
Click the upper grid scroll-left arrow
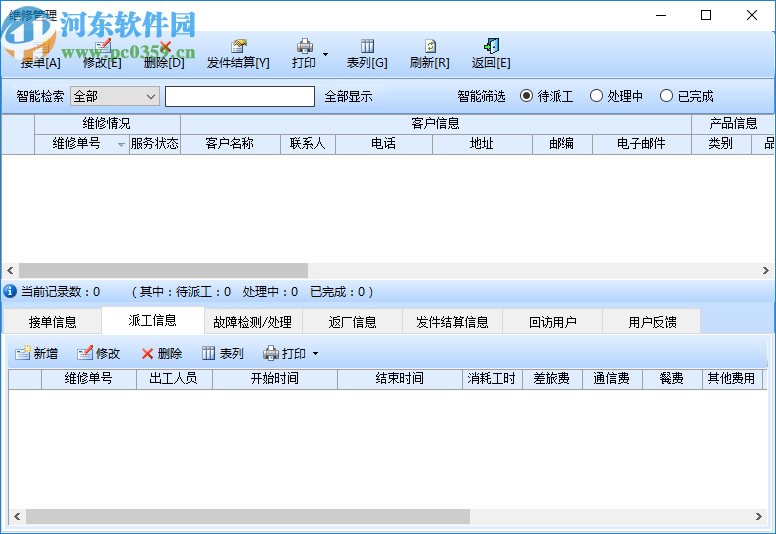[x=10, y=270]
